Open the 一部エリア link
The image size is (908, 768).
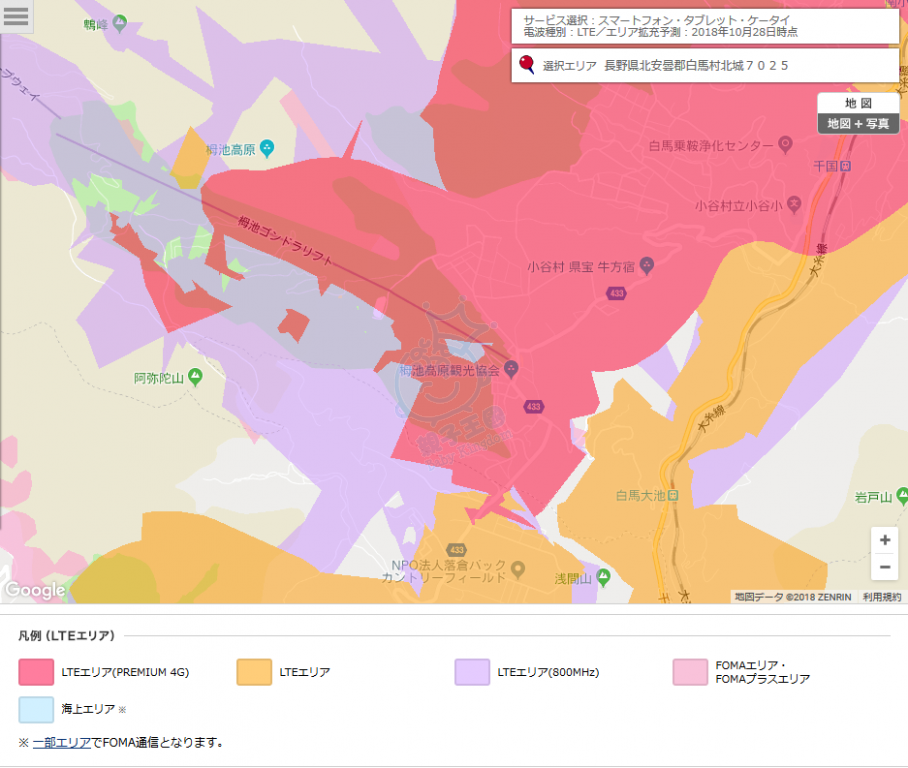tap(62, 743)
